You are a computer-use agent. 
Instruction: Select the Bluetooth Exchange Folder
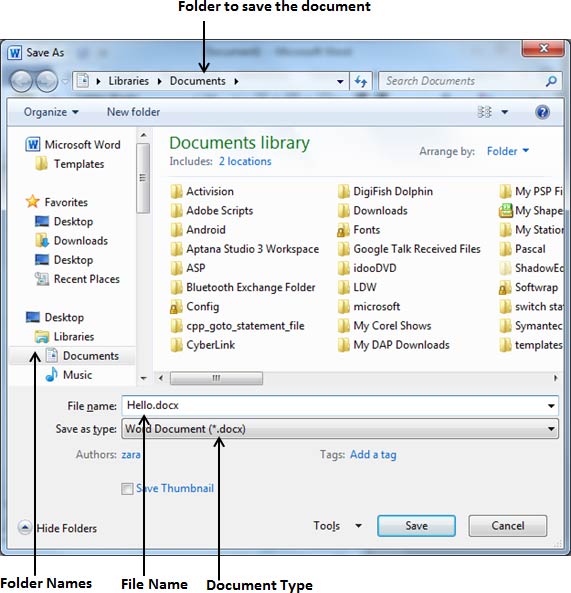pyautogui.click(x=243, y=287)
